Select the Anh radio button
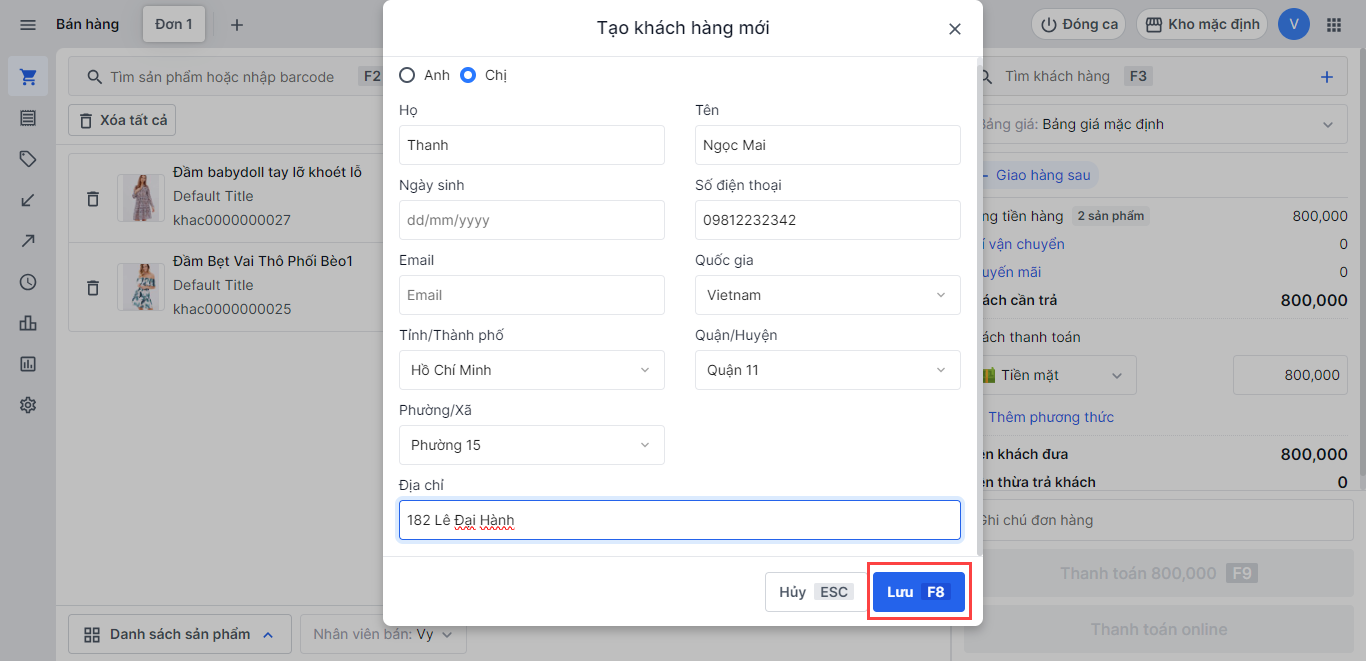Viewport: 1366px width, 661px height. tap(407, 75)
